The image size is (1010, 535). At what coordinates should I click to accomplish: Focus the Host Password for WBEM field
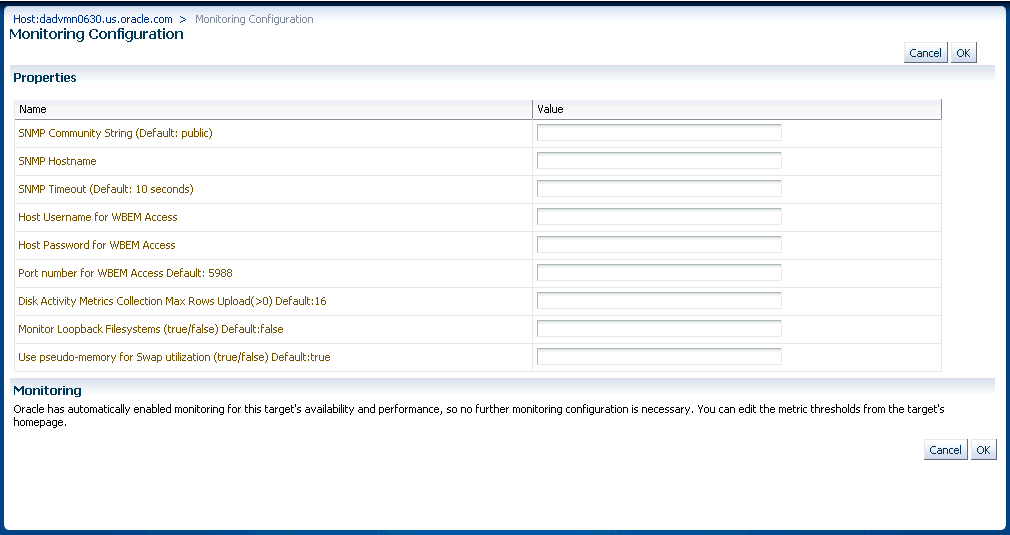659,245
